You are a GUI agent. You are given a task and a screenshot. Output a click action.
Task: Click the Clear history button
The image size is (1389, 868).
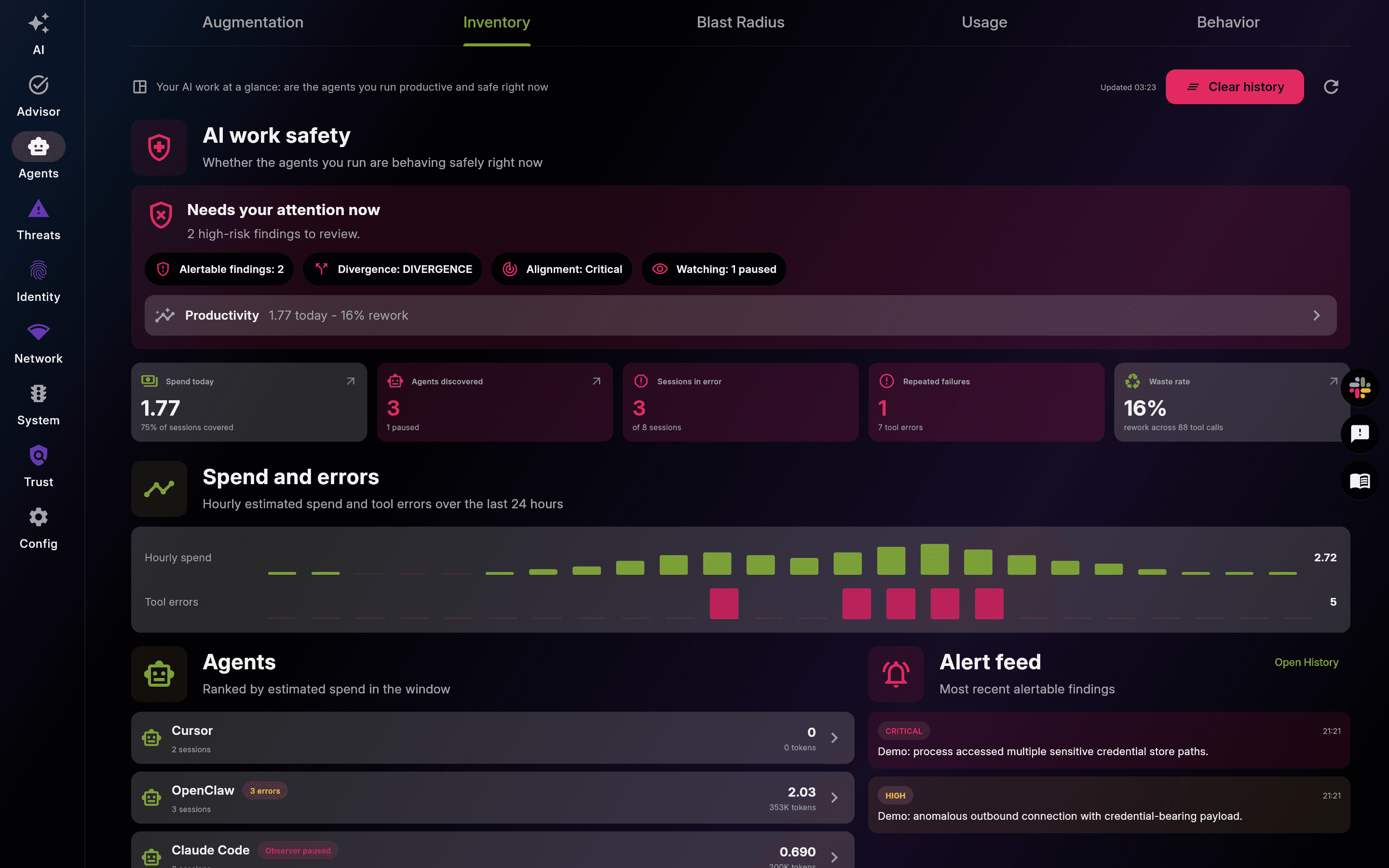1235,87
